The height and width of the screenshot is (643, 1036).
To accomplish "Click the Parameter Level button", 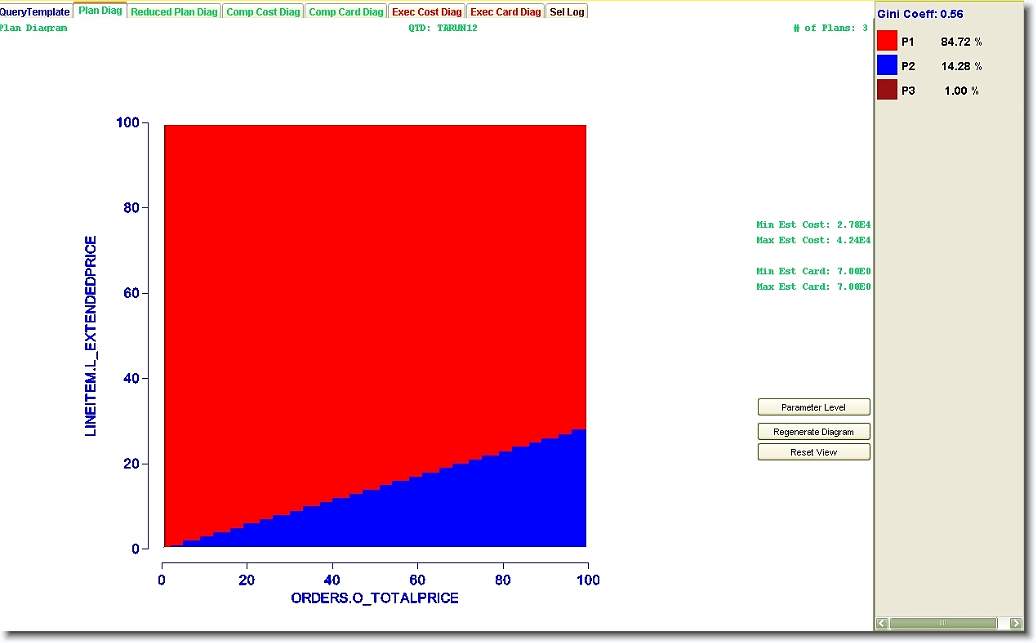I will [x=814, y=408].
